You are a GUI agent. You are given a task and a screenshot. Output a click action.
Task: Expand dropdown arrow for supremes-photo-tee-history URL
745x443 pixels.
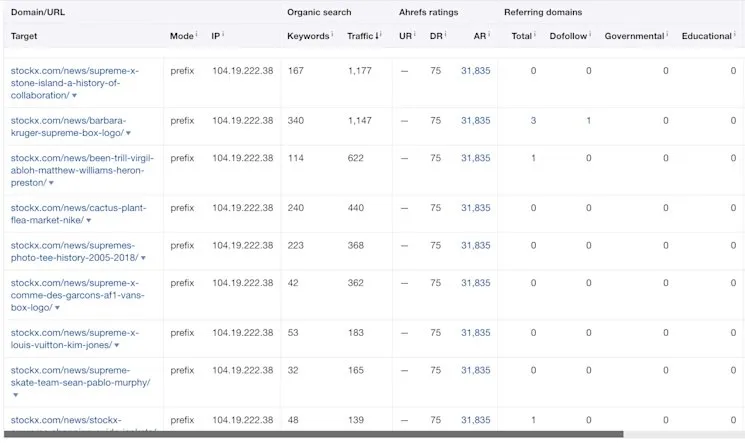click(143, 258)
